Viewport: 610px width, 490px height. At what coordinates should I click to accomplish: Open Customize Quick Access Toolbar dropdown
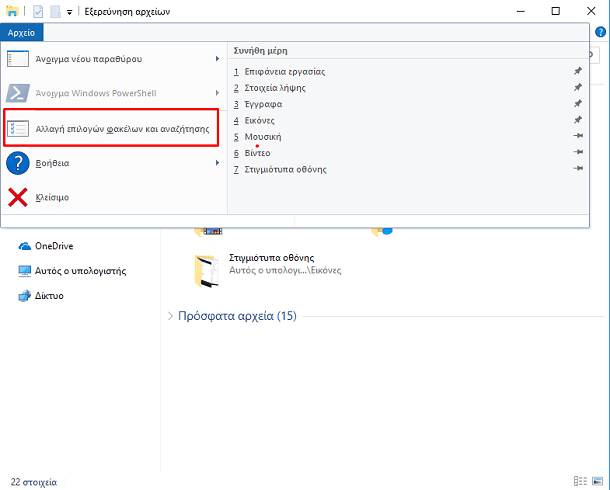coord(69,12)
